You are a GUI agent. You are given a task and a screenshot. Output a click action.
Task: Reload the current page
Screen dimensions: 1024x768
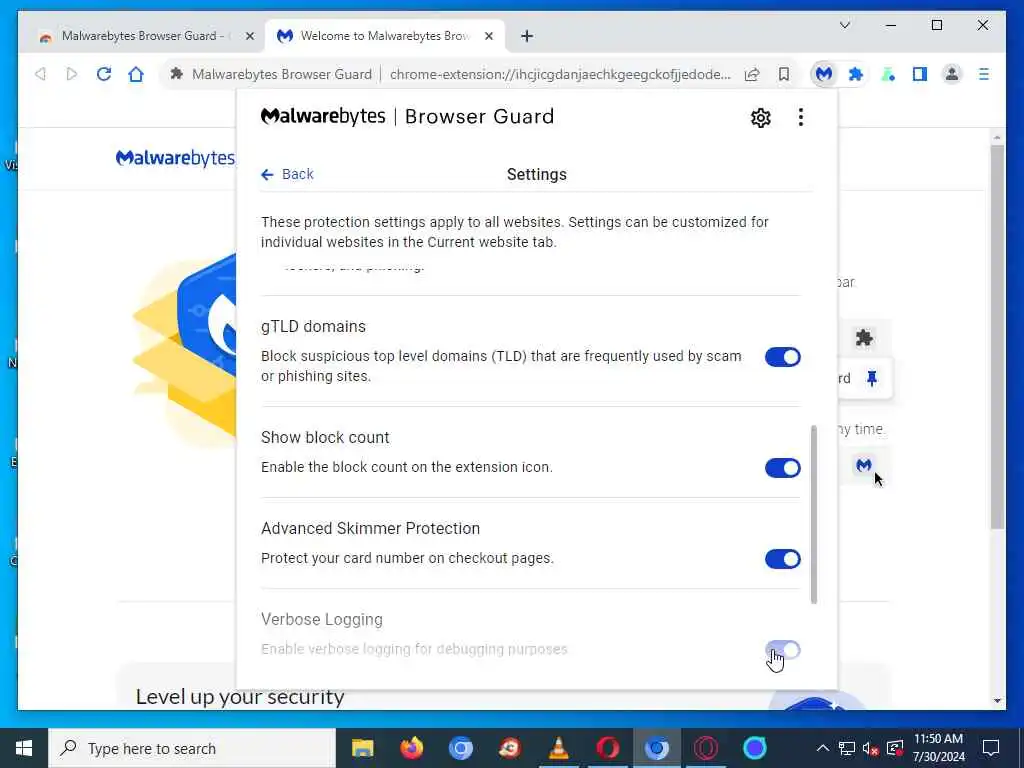(x=104, y=74)
